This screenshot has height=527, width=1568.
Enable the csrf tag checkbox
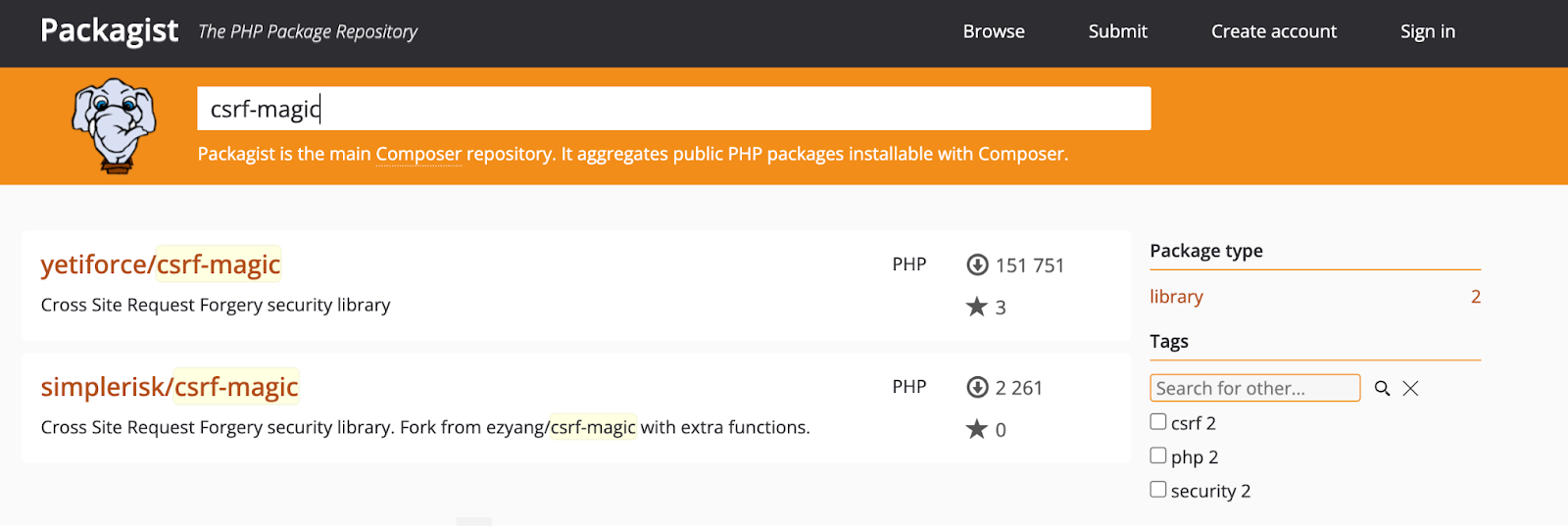point(1158,422)
